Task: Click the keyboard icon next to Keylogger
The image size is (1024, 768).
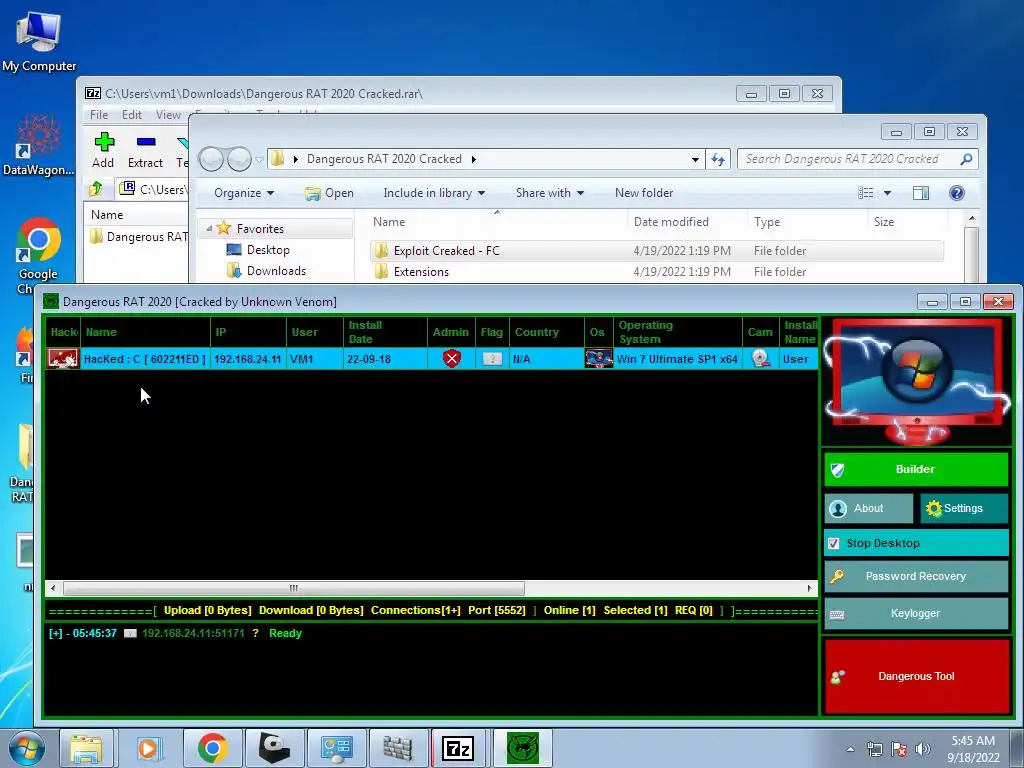Action: [x=837, y=615]
